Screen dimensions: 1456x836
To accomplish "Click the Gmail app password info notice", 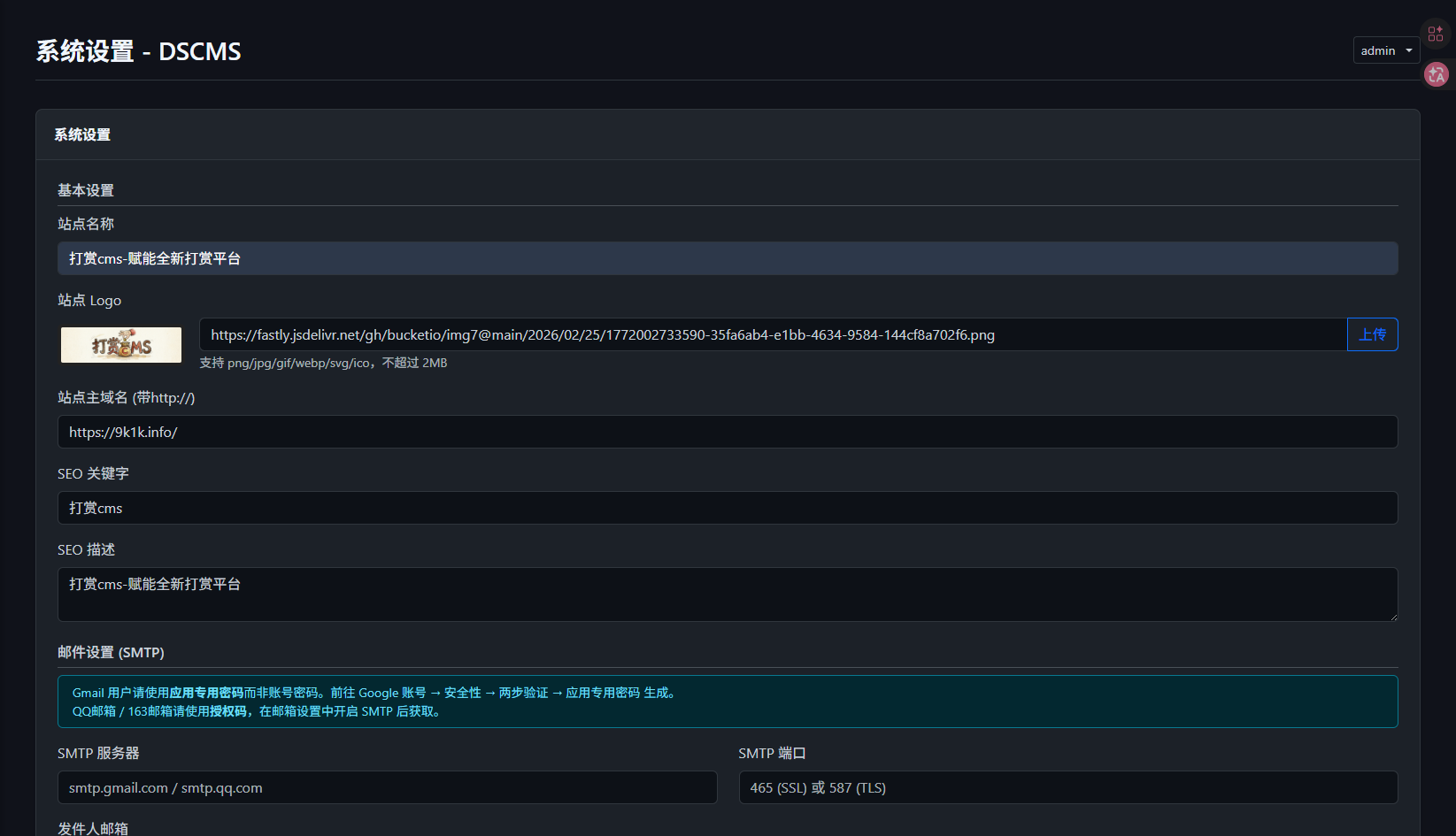I will pyautogui.click(x=727, y=702).
